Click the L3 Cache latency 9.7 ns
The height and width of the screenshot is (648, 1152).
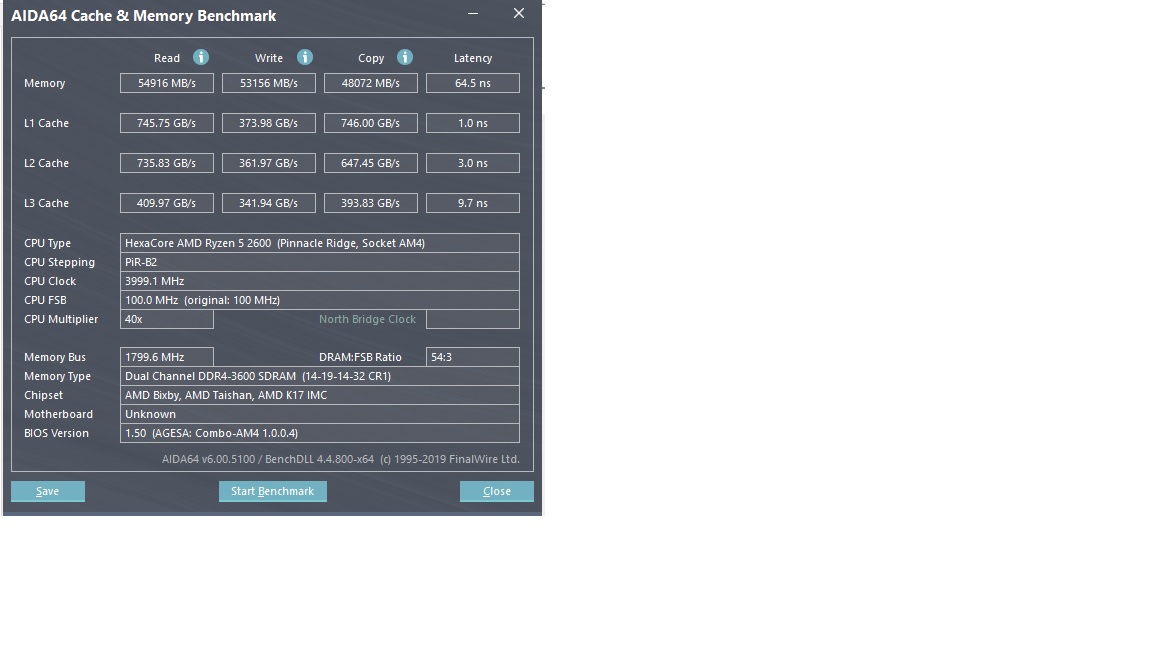coord(473,203)
